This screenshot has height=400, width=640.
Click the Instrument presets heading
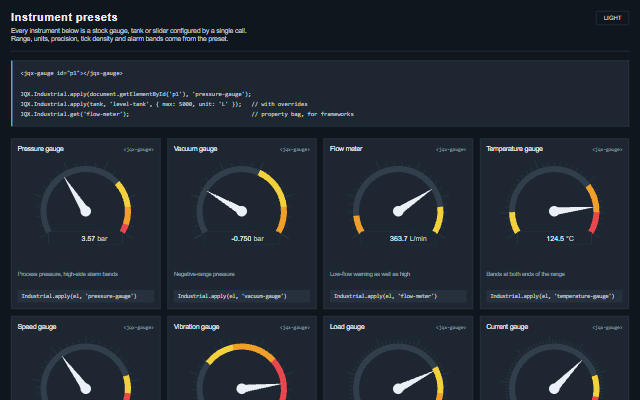tap(64, 17)
